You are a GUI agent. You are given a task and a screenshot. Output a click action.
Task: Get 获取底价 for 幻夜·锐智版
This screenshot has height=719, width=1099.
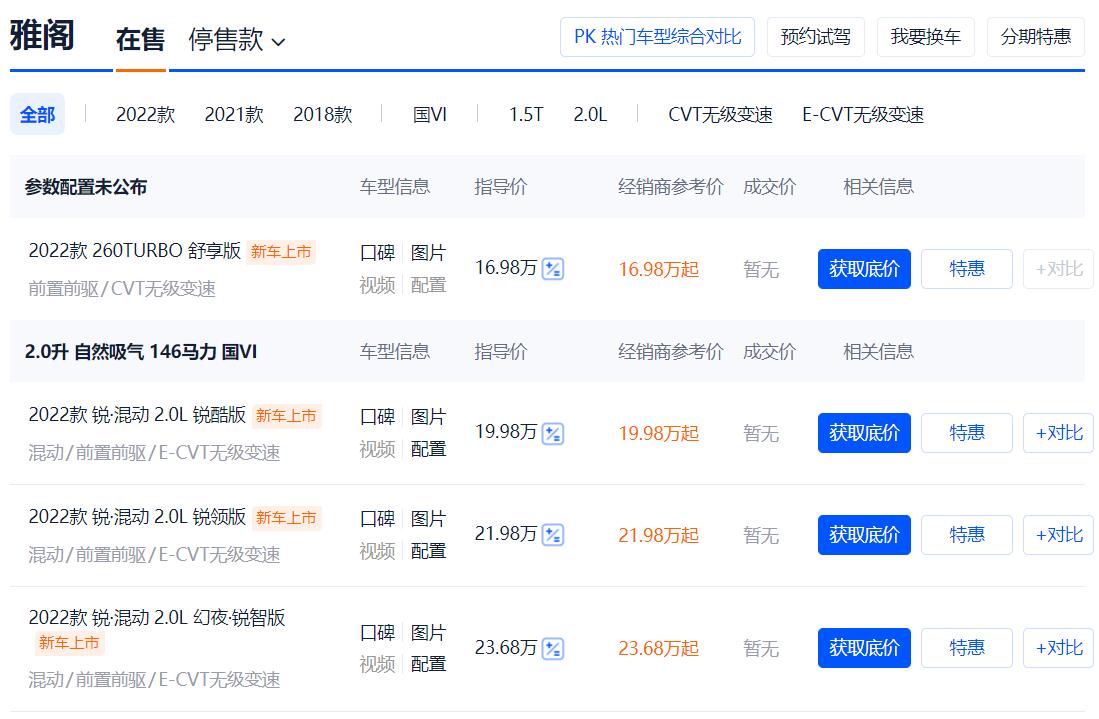[x=864, y=648]
